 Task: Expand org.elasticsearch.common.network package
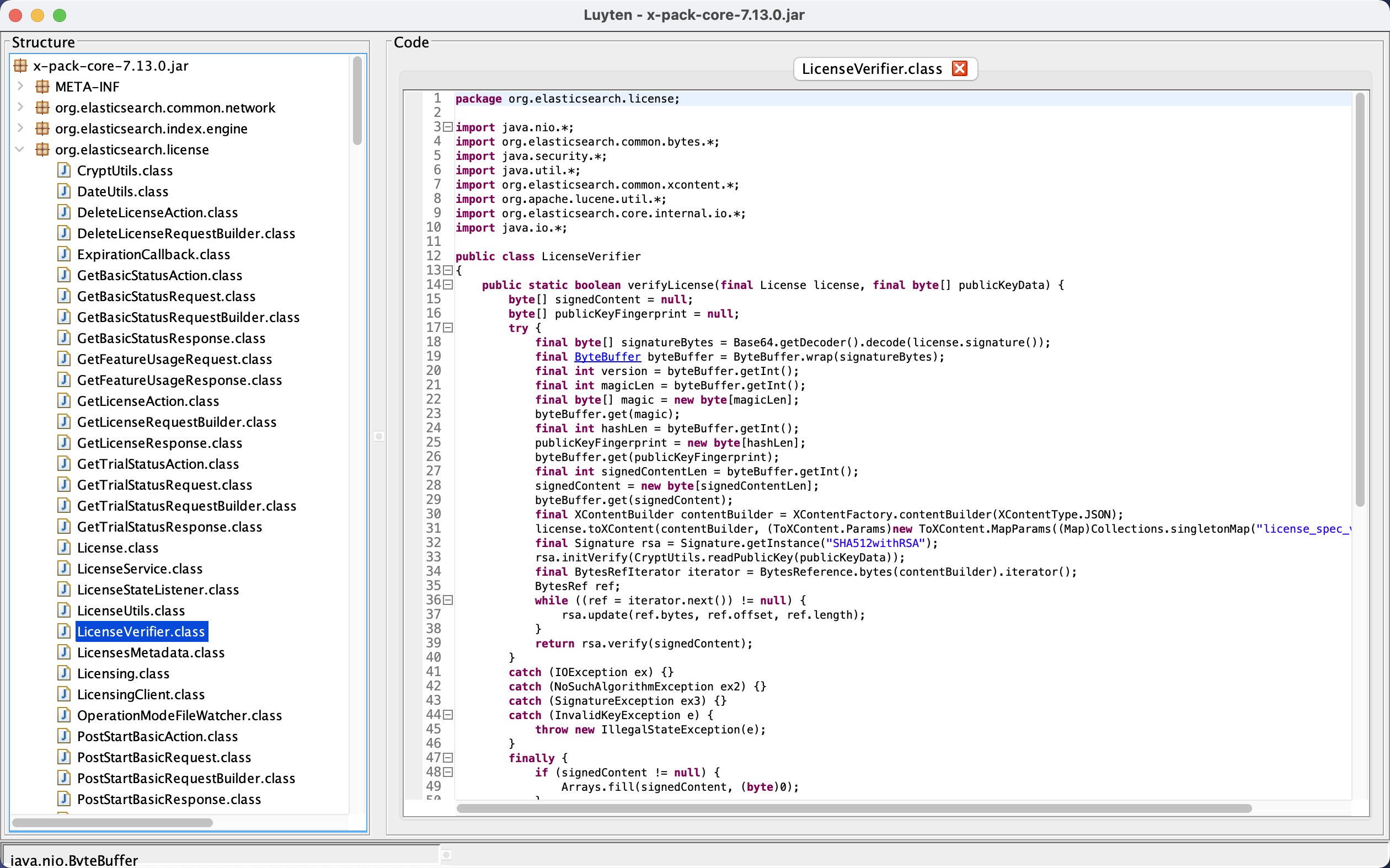tap(20, 107)
